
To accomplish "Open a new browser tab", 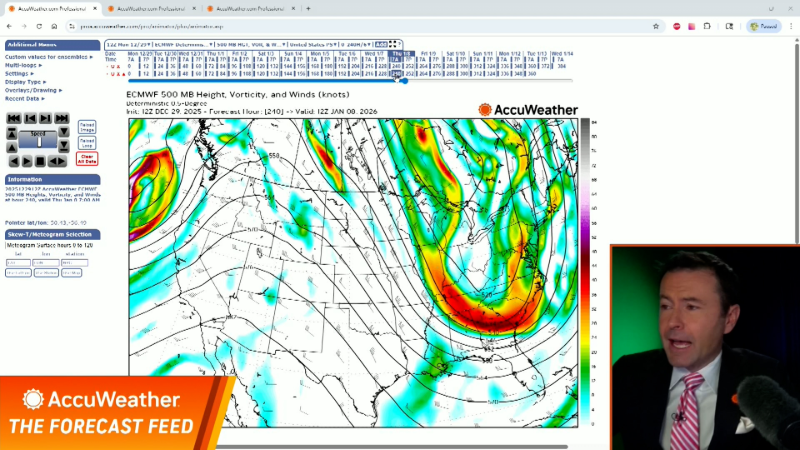I will coord(308,8).
